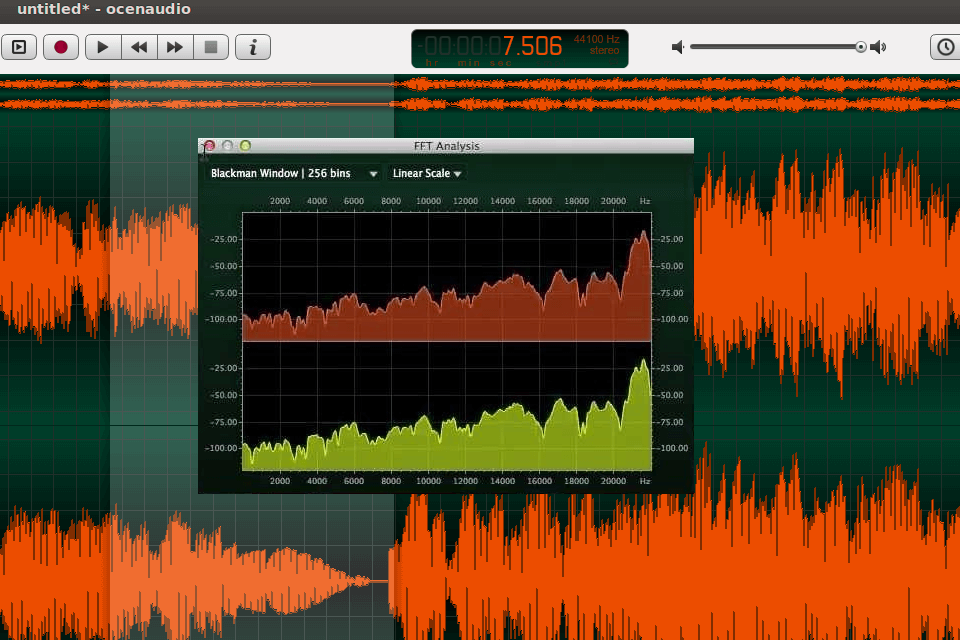This screenshot has height=640, width=960.
Task: Minimize the FFT Analysis window
Action: pyautogui.click(x=227, y=146)
